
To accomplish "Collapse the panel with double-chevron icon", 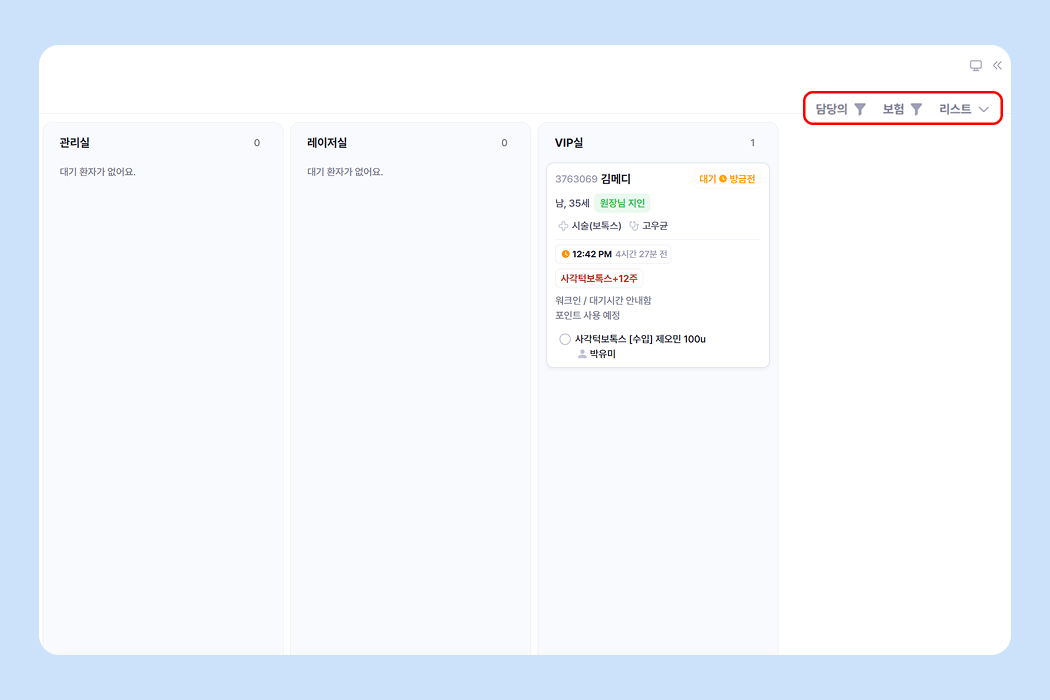I will [x=997, y=66].
